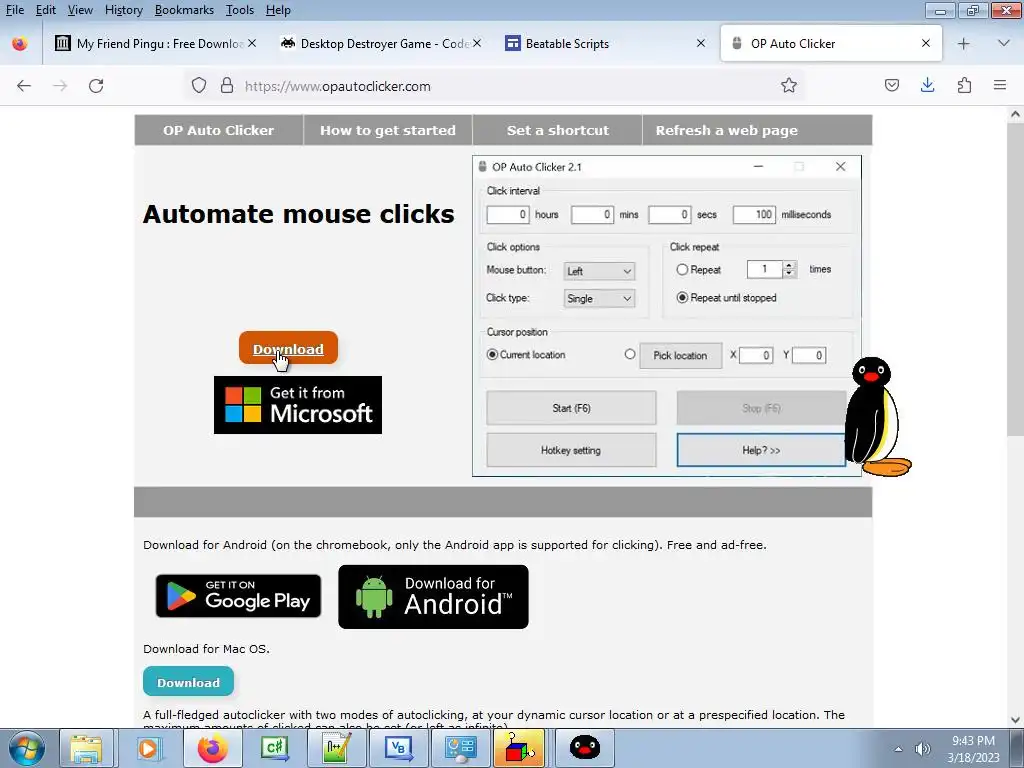The height and width of the screenshot is (768, 1024).
Task: Switch to Beatable Scripts tab
Action: [598, 44]
